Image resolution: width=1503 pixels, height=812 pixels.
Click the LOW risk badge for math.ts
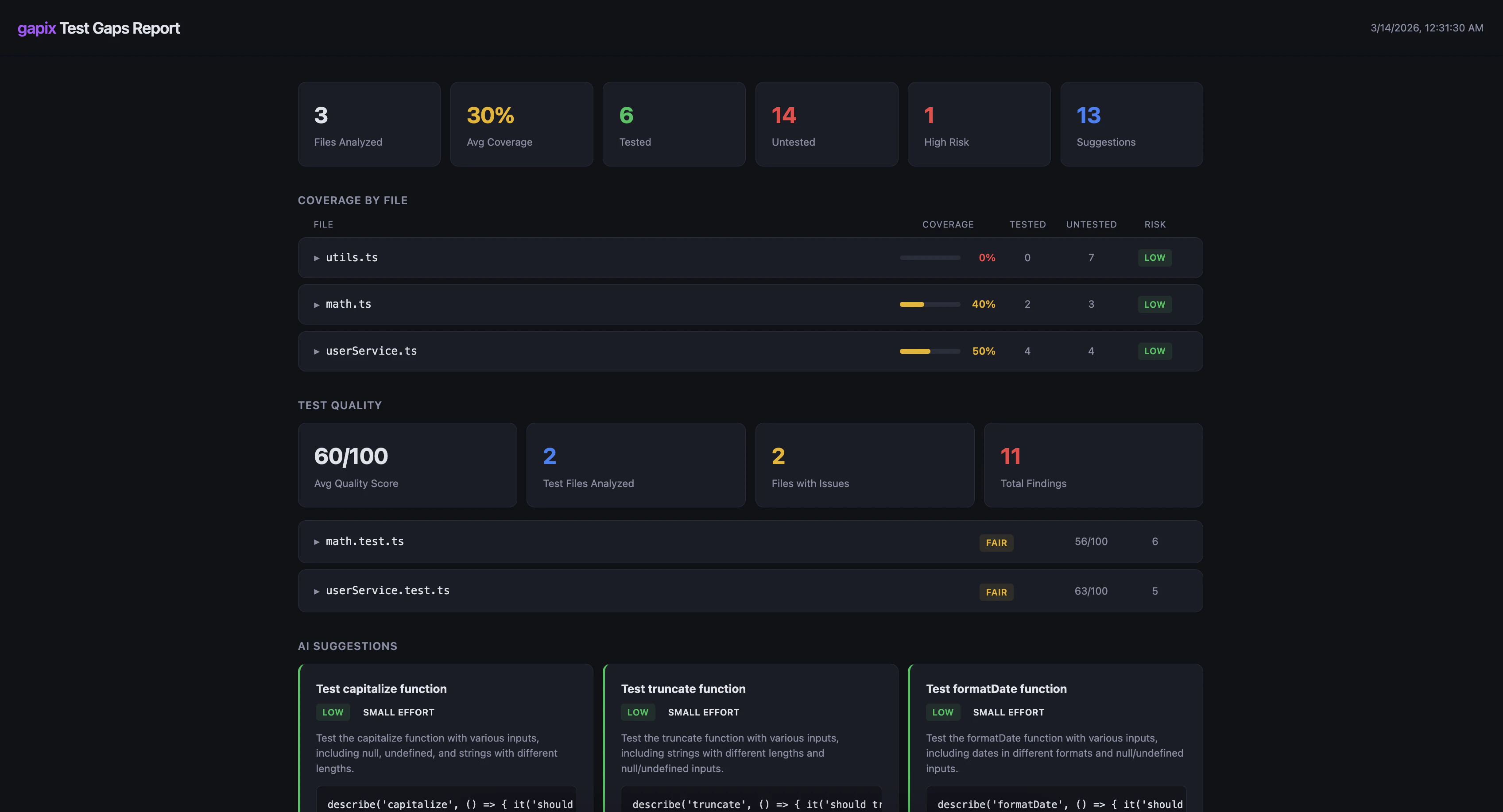[1154, 305]
